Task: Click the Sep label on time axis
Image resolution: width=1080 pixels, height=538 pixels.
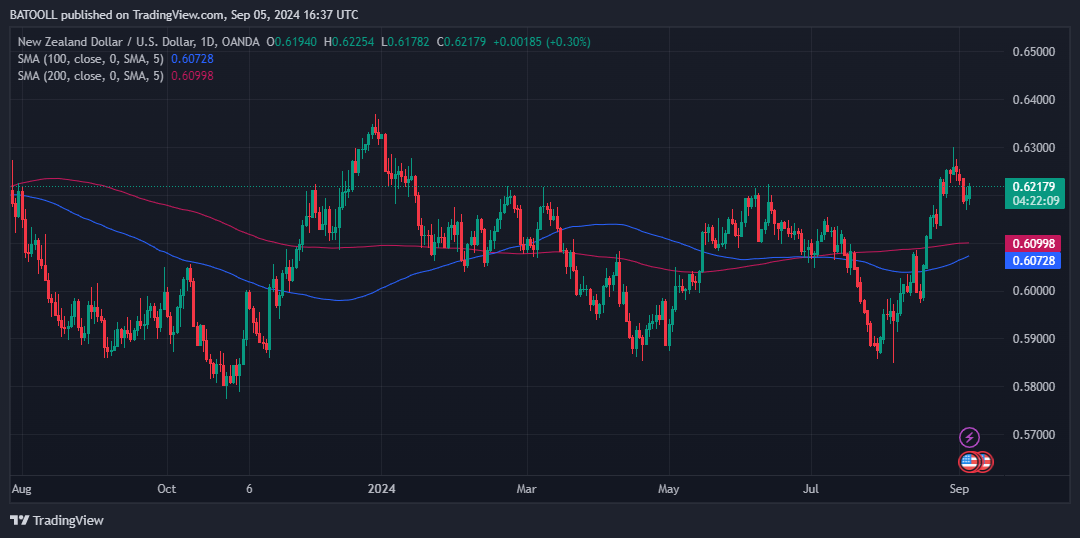Action: point(959,489)
